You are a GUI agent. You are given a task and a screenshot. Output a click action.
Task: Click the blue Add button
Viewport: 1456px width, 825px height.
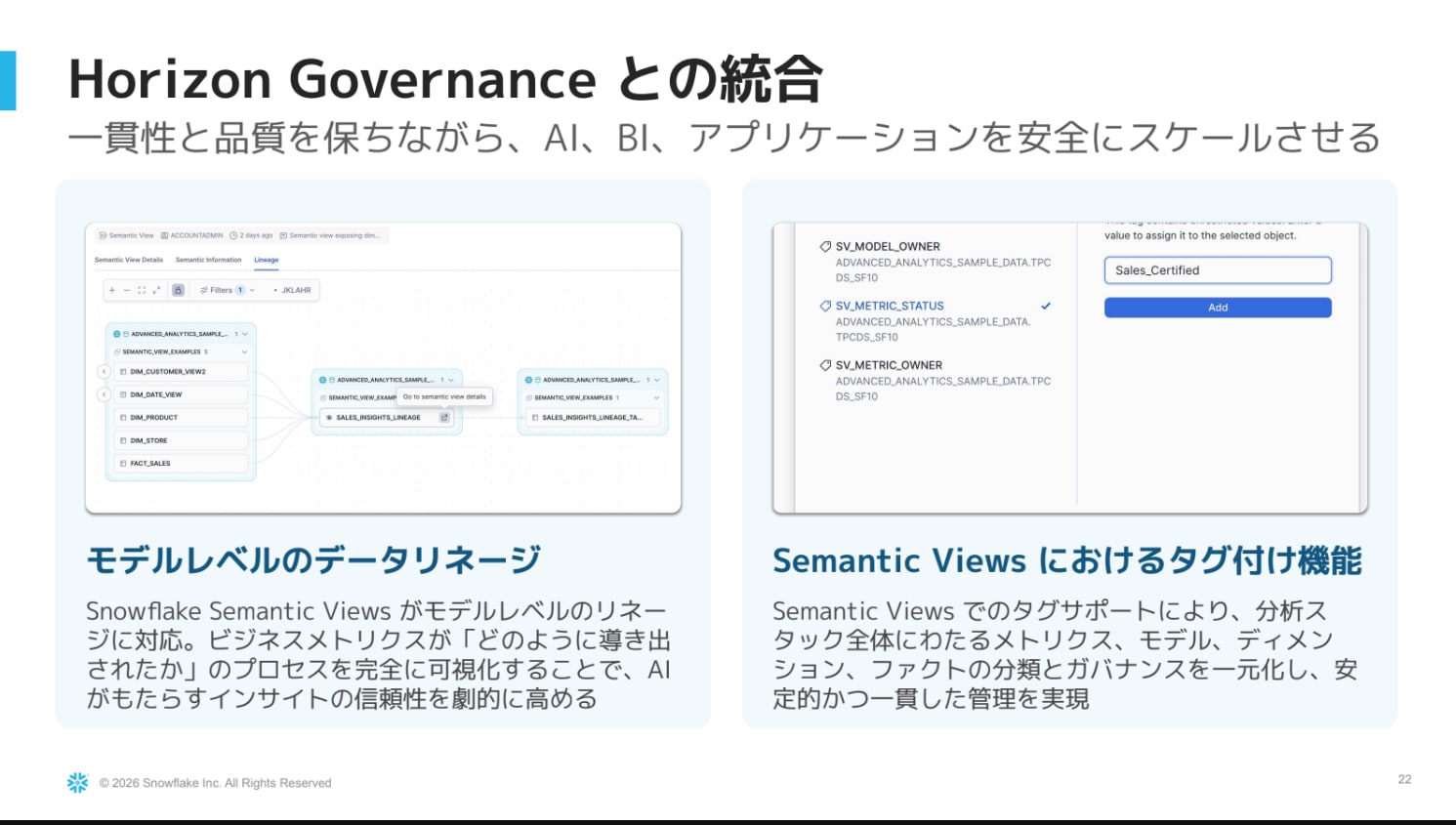1218,308
